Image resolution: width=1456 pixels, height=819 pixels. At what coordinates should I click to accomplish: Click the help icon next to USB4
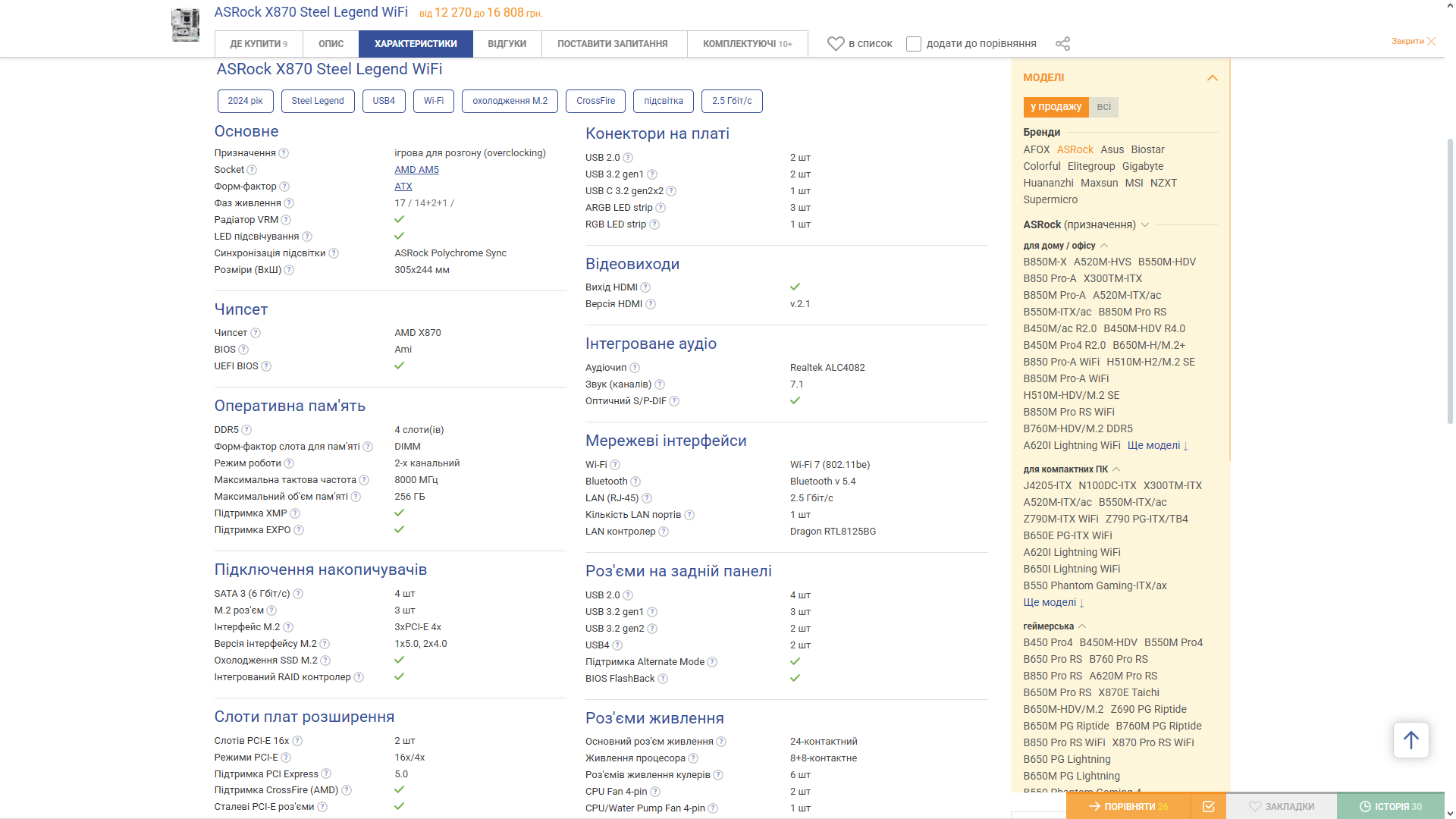tap(617, 645)
